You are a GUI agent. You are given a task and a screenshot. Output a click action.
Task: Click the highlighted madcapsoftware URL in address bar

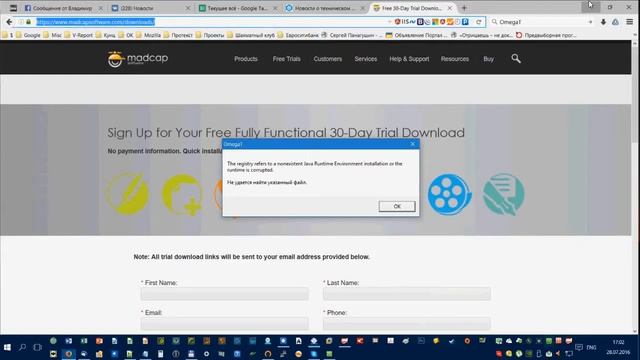pyautogui.click(x=96, y=22)
